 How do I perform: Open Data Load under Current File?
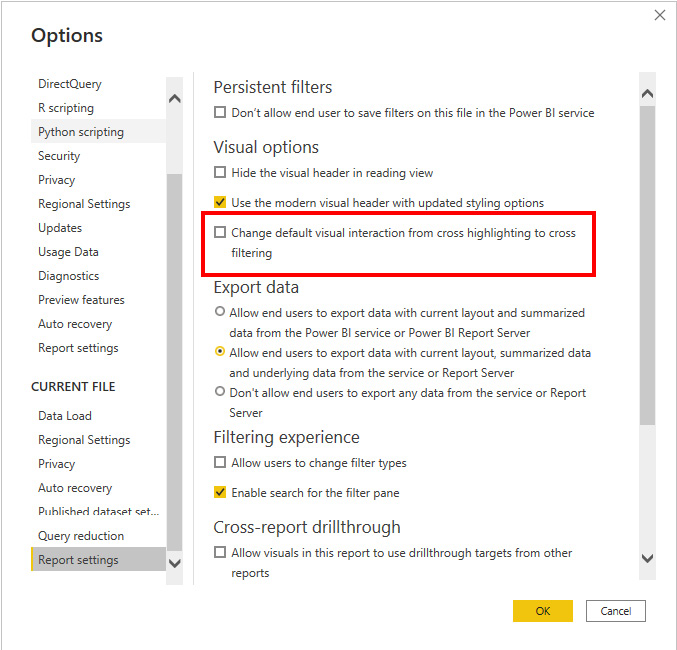(x=65, y=416)
